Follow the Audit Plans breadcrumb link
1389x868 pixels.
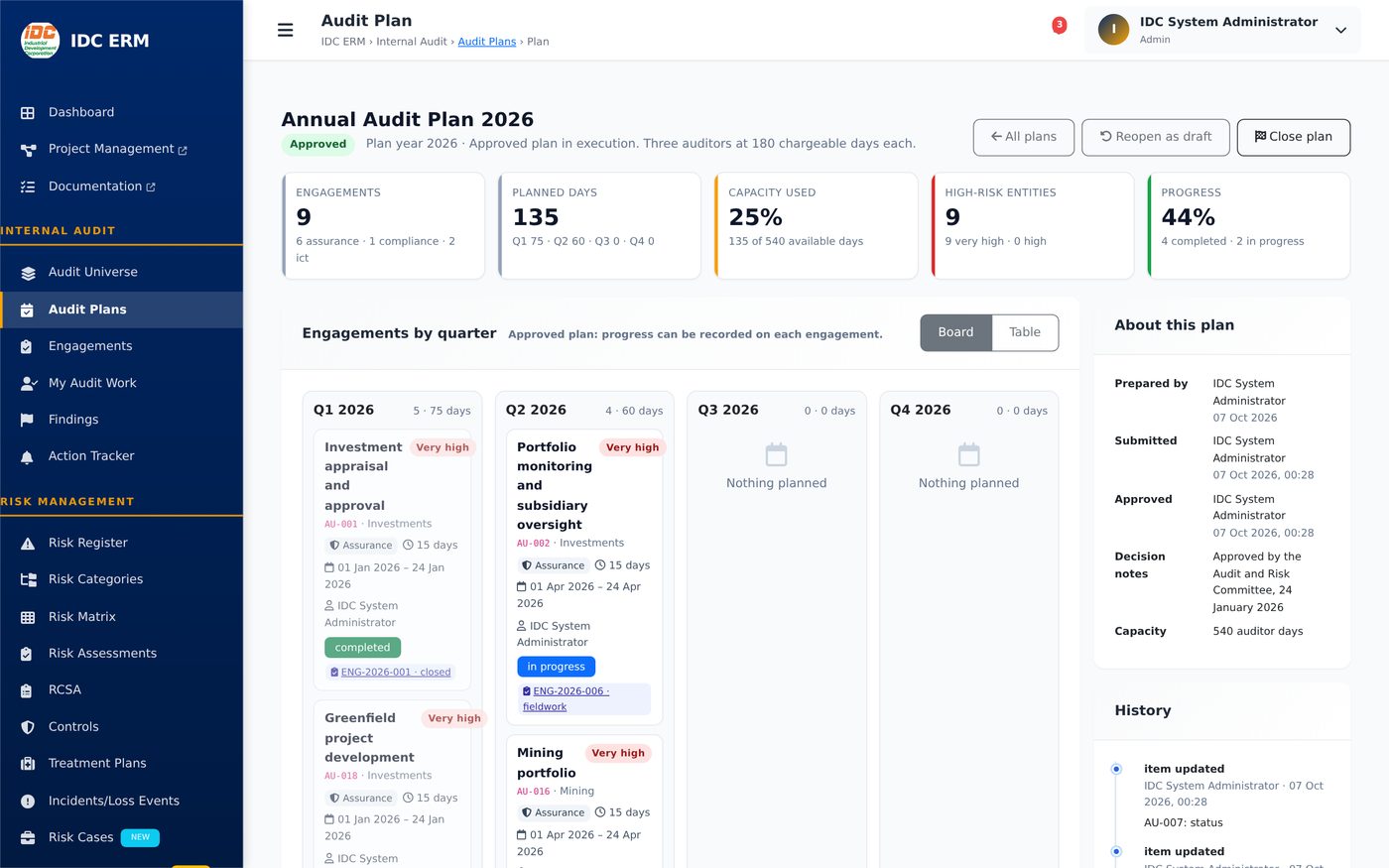[x=487, y=42]
